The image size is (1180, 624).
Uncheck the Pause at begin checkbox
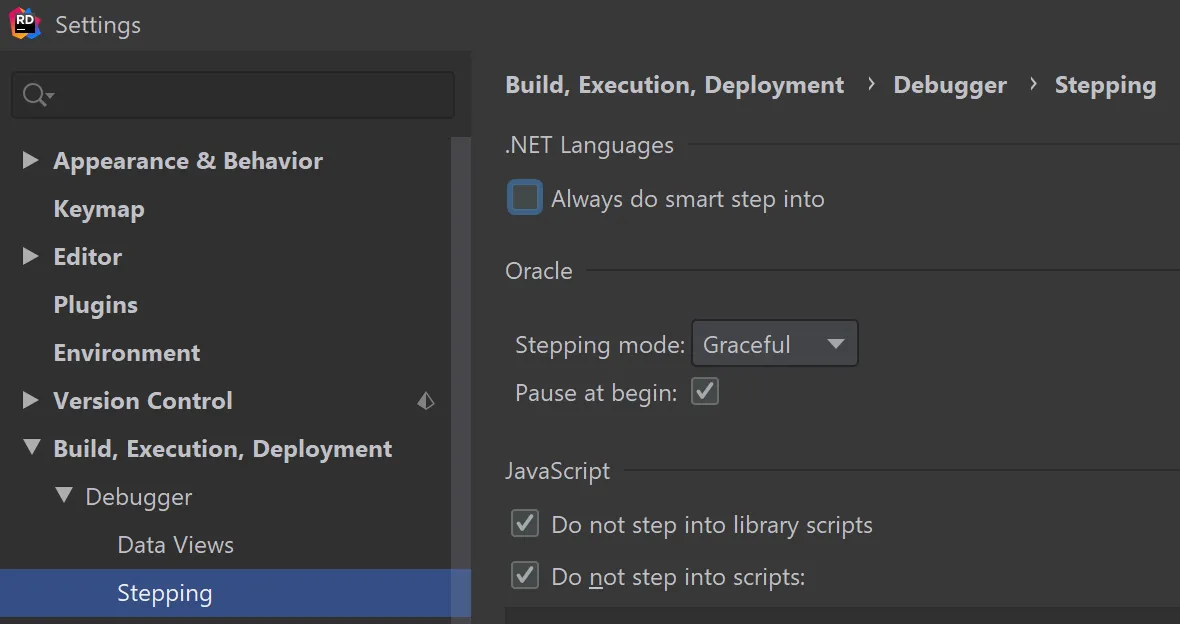pyautogui.click(x=706, y=392)
